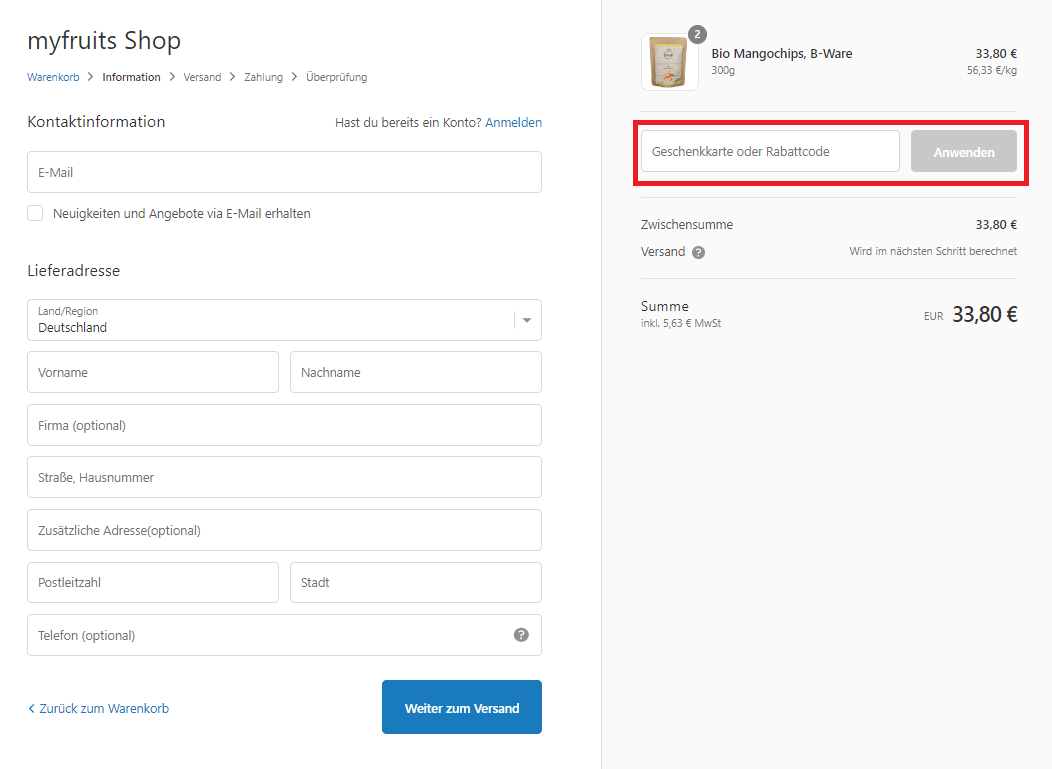The height and width of the screenshot is (769, 1052).
Task: Click the quantity badge on product image
Action: (698, 34)
